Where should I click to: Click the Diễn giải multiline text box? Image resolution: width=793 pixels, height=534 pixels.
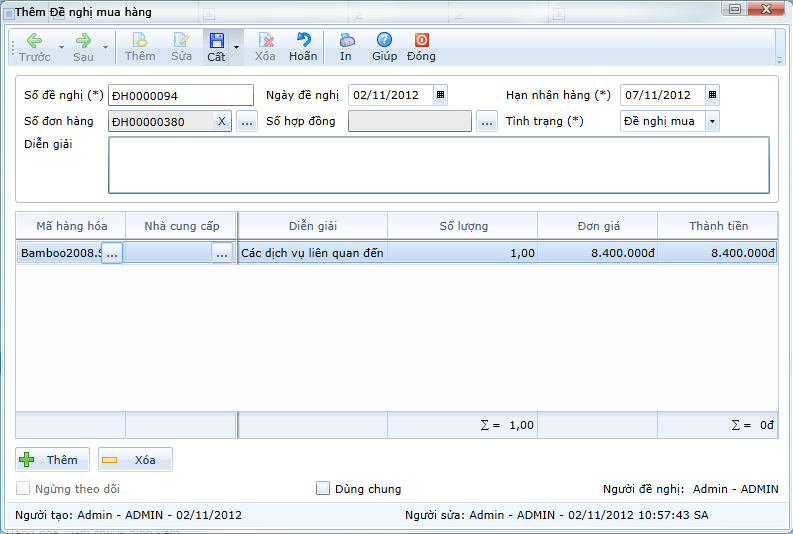click(x=438, y=164)
